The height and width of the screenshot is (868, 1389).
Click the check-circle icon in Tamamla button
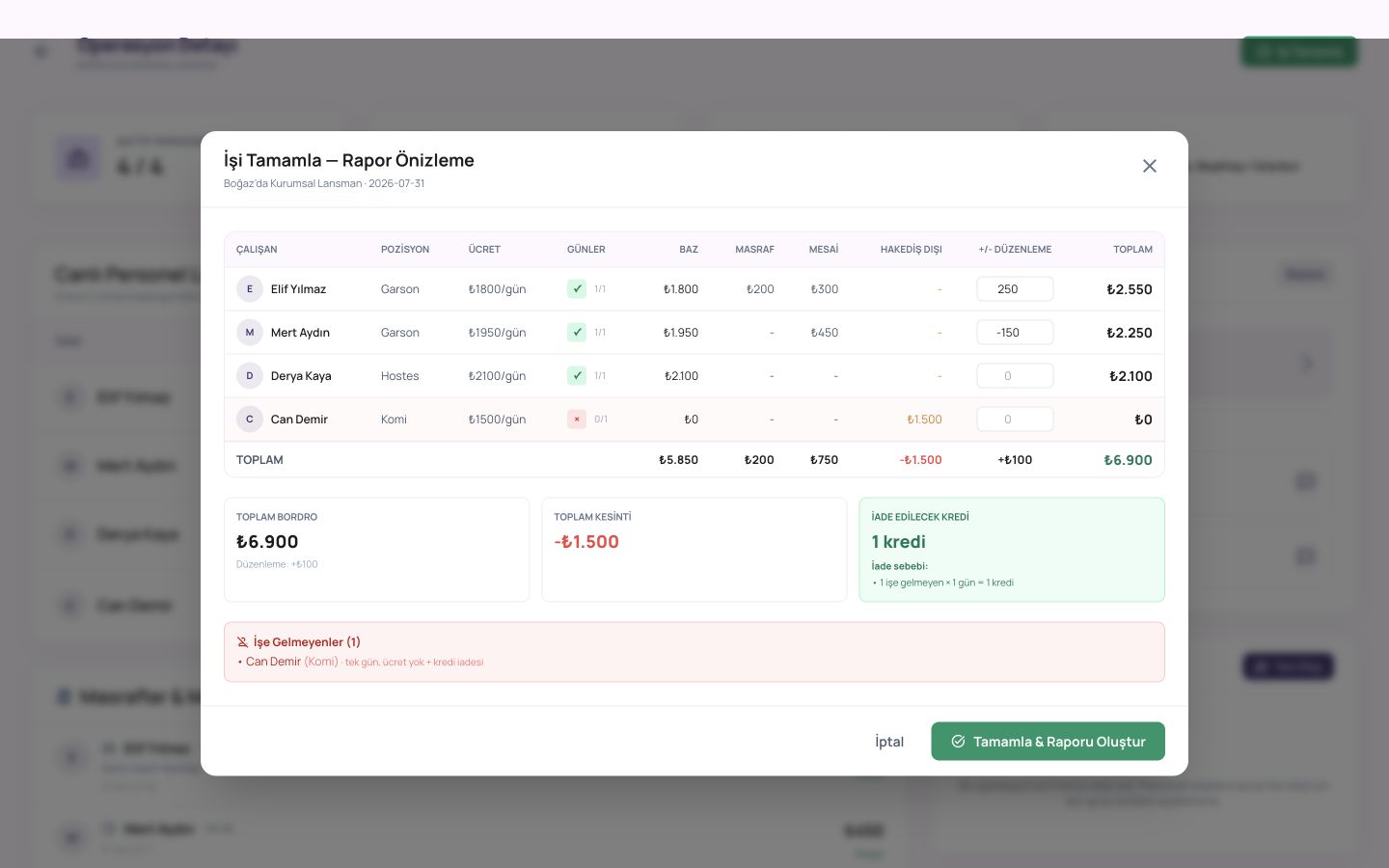click(x=958, y=742)
